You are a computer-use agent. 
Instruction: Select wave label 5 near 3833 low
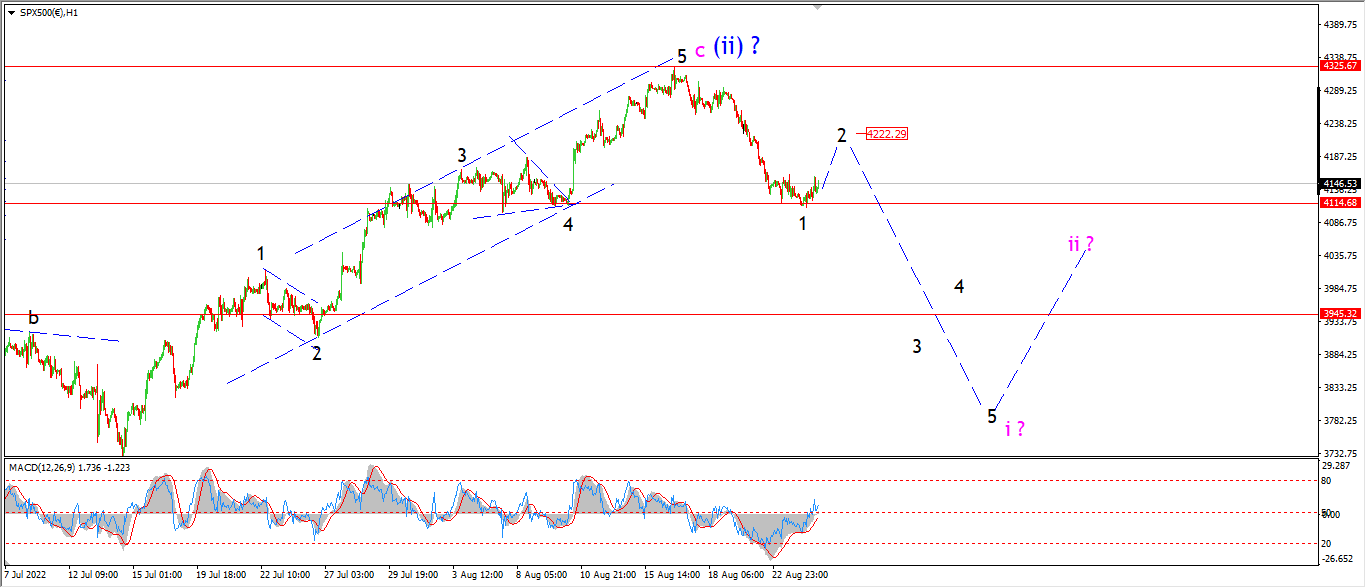(992, 416)
